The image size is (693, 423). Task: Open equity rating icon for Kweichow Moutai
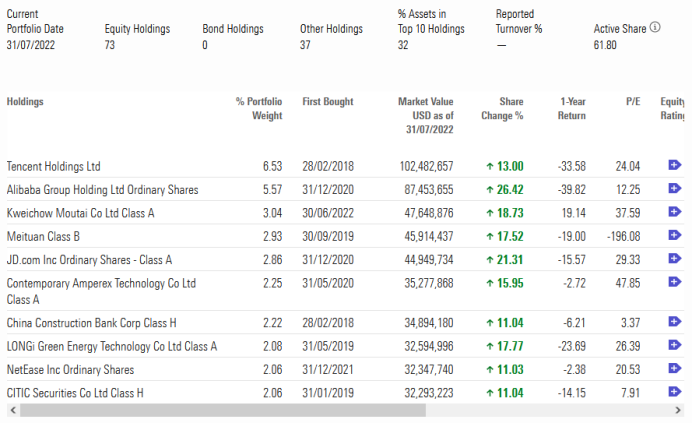[x=674, y=212]
